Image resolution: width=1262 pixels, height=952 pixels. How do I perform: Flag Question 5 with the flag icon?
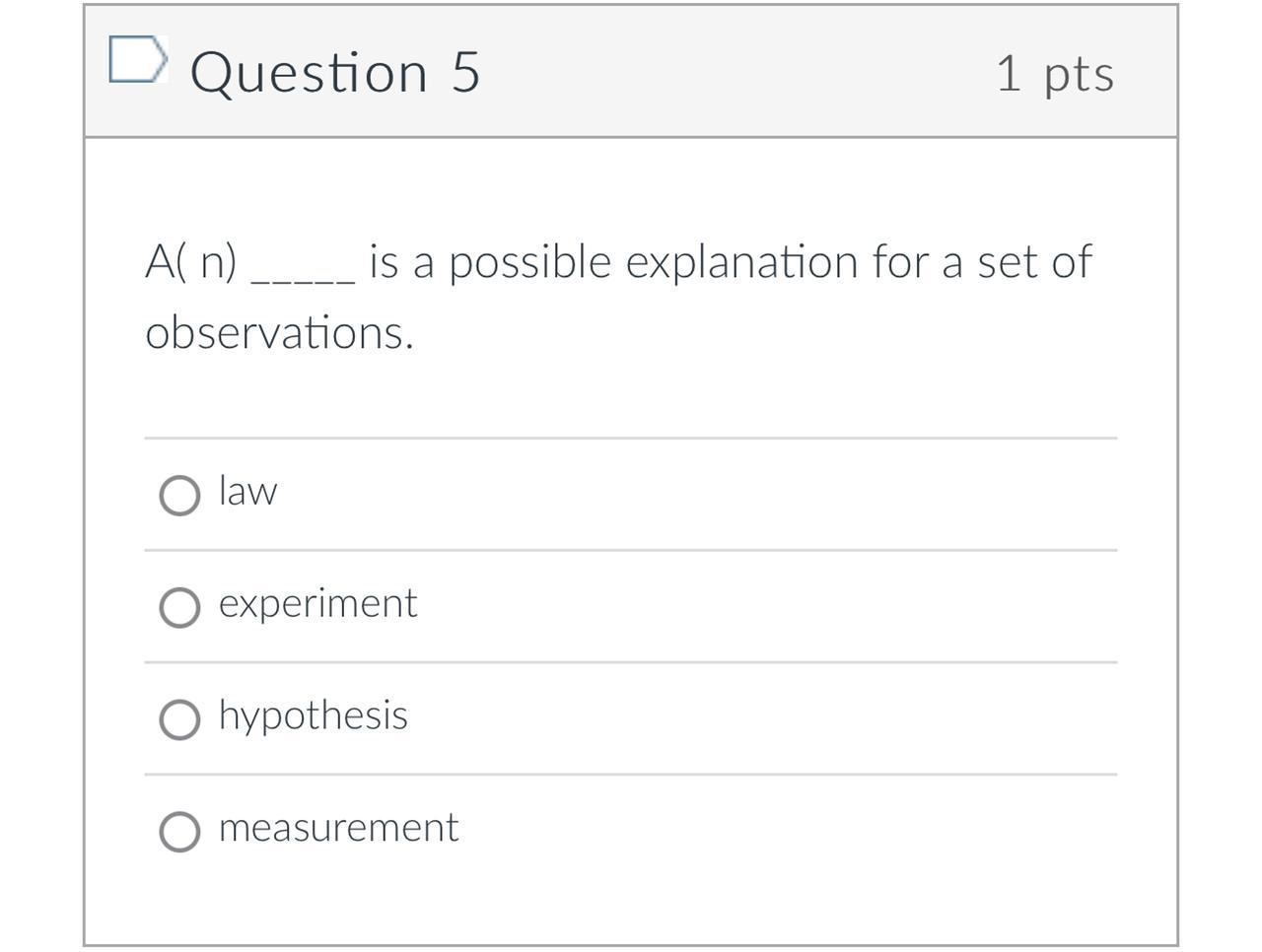coord(136,60)
